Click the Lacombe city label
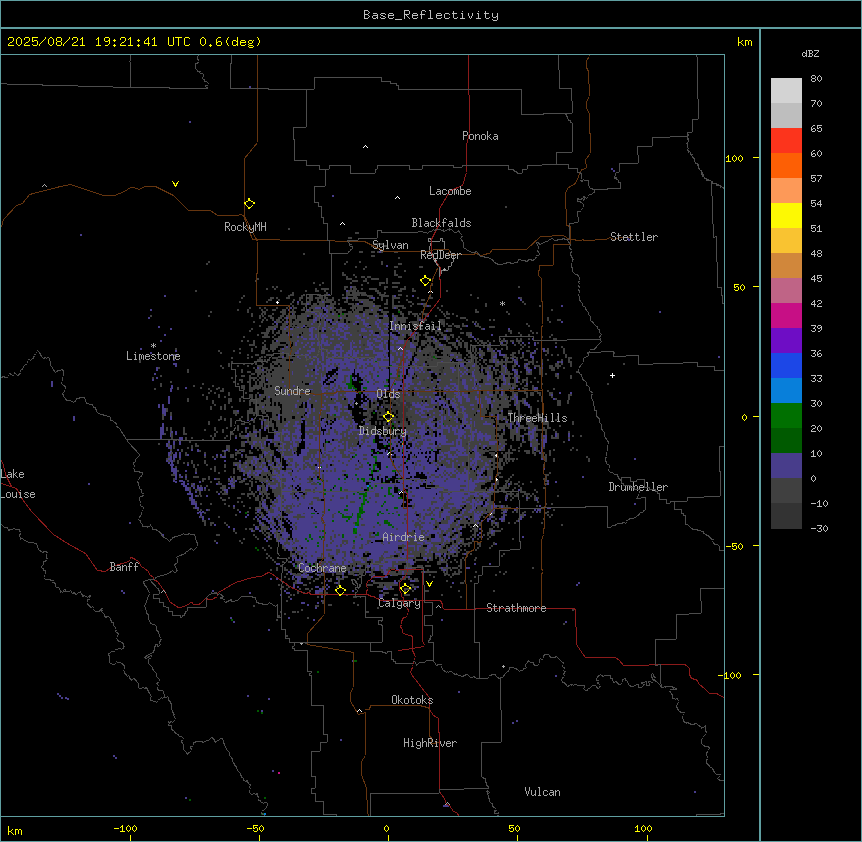This screenshot has height=842, width=862. (x=450, y=191)
